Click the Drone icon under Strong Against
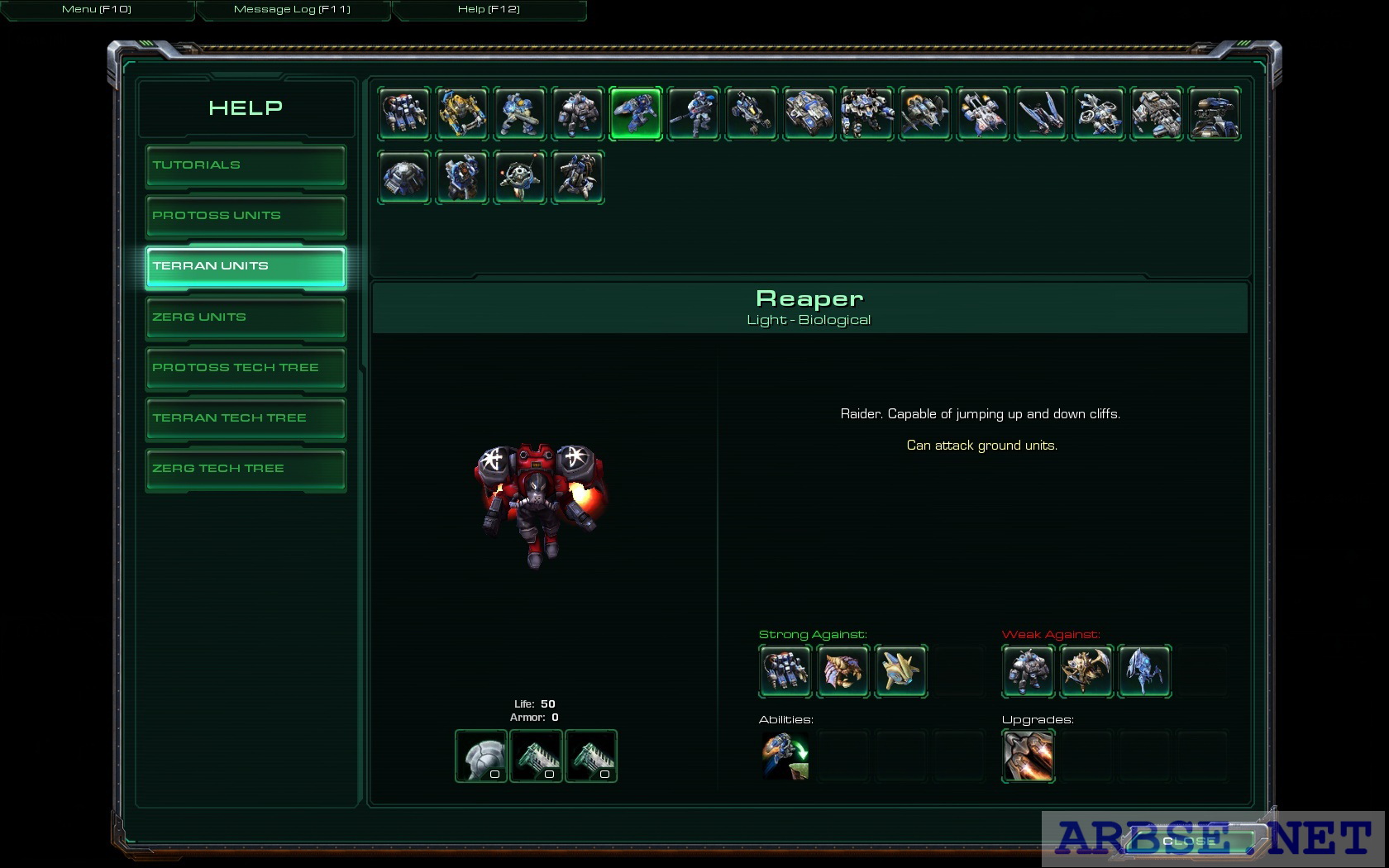Image resolution: width=1389 pixels, height=868 pixels. click(x=842, y=671)
